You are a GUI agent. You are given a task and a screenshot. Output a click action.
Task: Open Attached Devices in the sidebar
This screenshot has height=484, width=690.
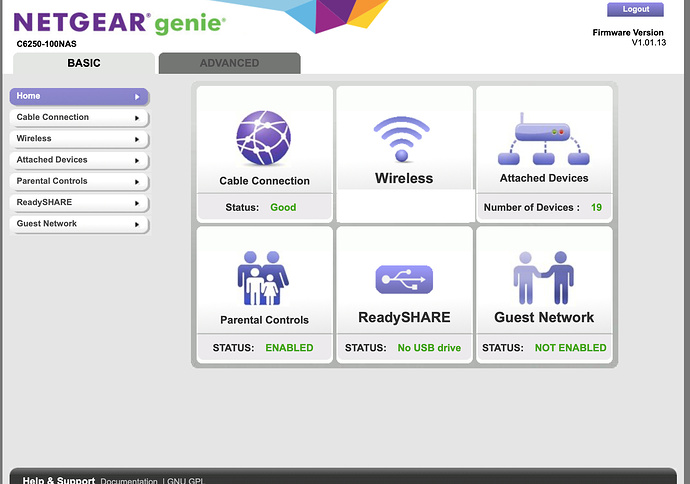click(79, 160)
